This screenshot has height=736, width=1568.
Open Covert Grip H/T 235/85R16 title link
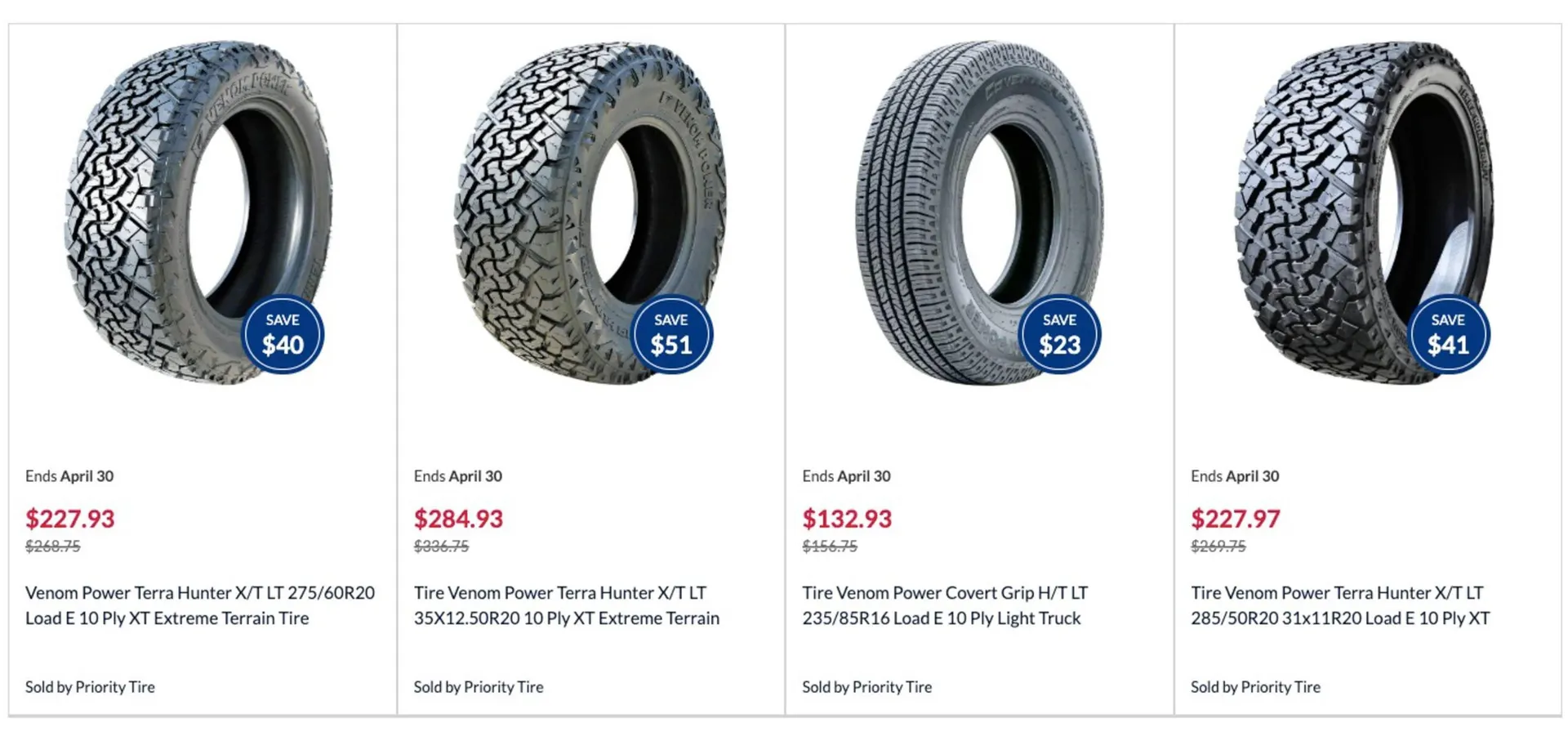click(945, 605)
